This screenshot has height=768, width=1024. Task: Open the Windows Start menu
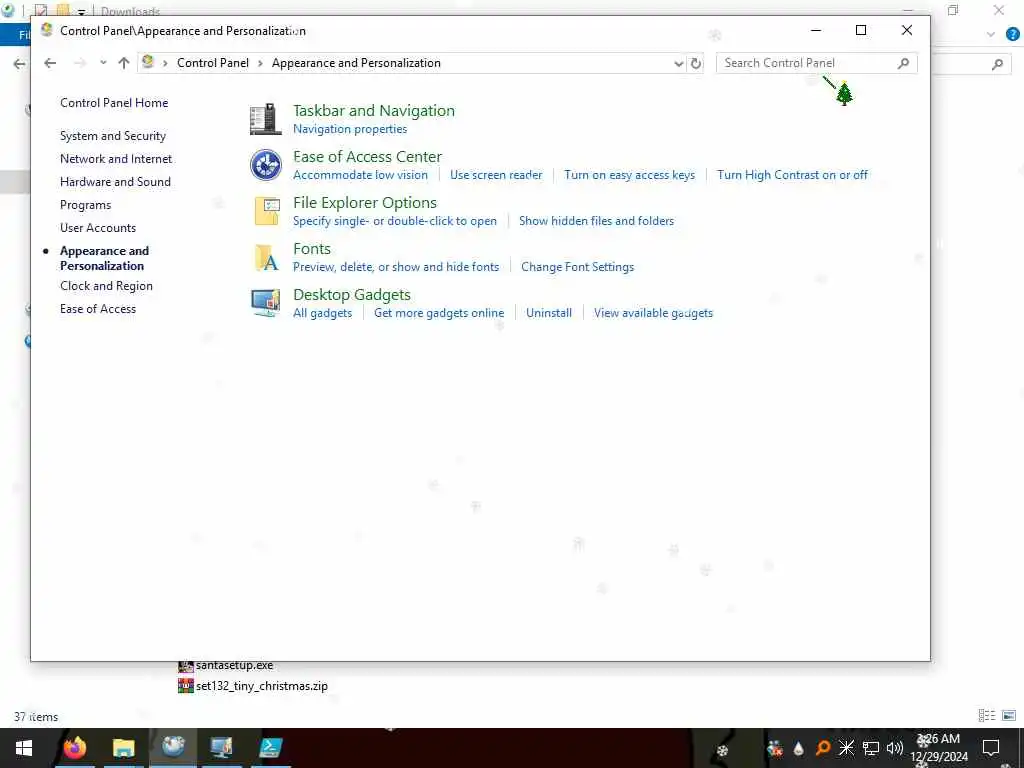pyautogui.click(x=24, y=748)
